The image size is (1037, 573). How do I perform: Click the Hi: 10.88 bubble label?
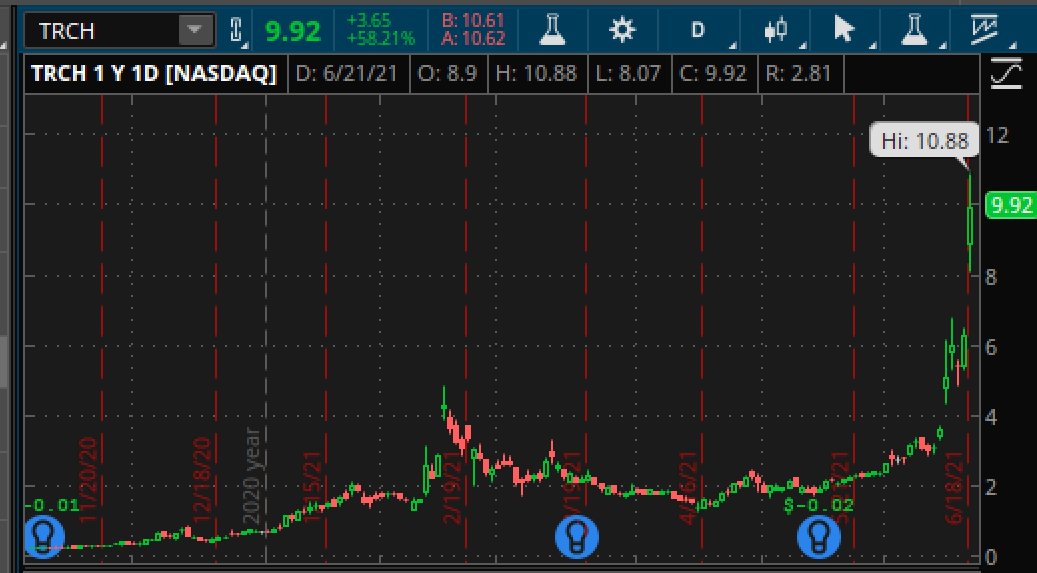click(x=925, y=140)
